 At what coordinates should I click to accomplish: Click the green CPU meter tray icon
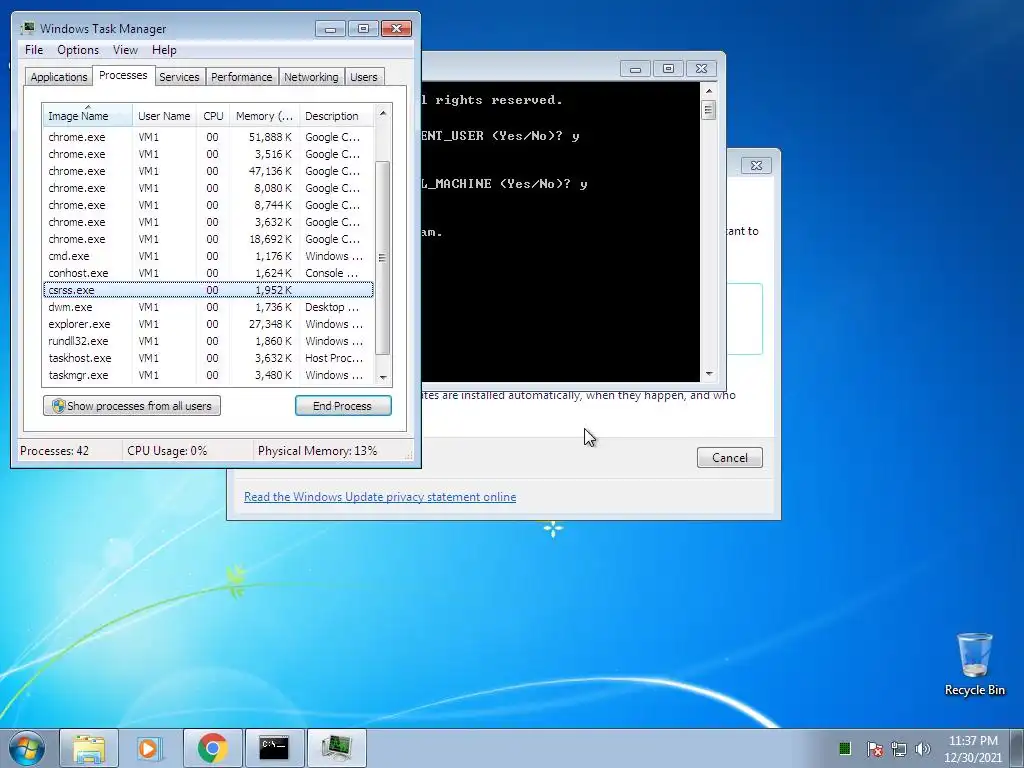[x=844, y=748]
